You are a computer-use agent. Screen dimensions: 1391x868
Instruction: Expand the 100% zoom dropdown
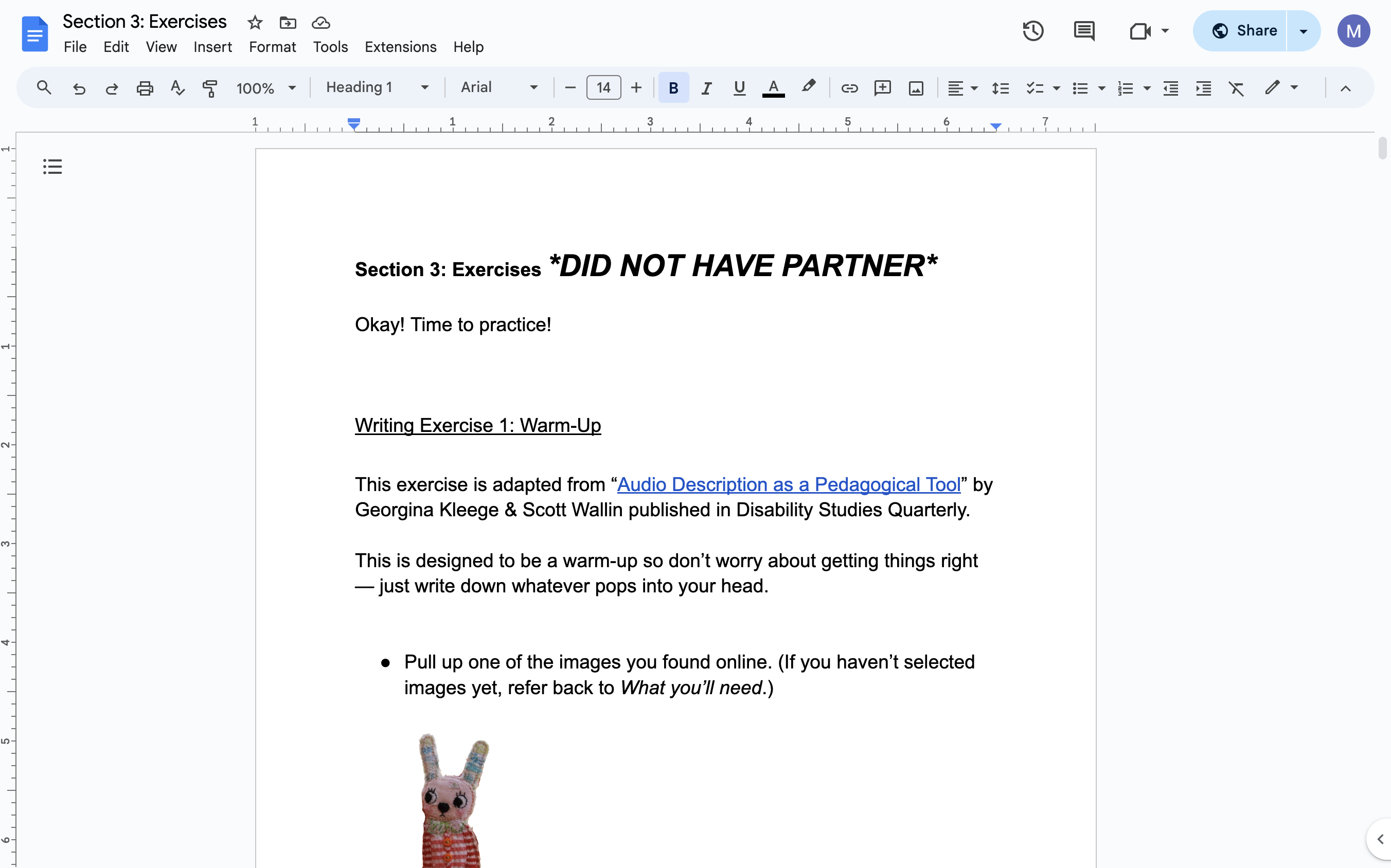click(x=266, y=88)
